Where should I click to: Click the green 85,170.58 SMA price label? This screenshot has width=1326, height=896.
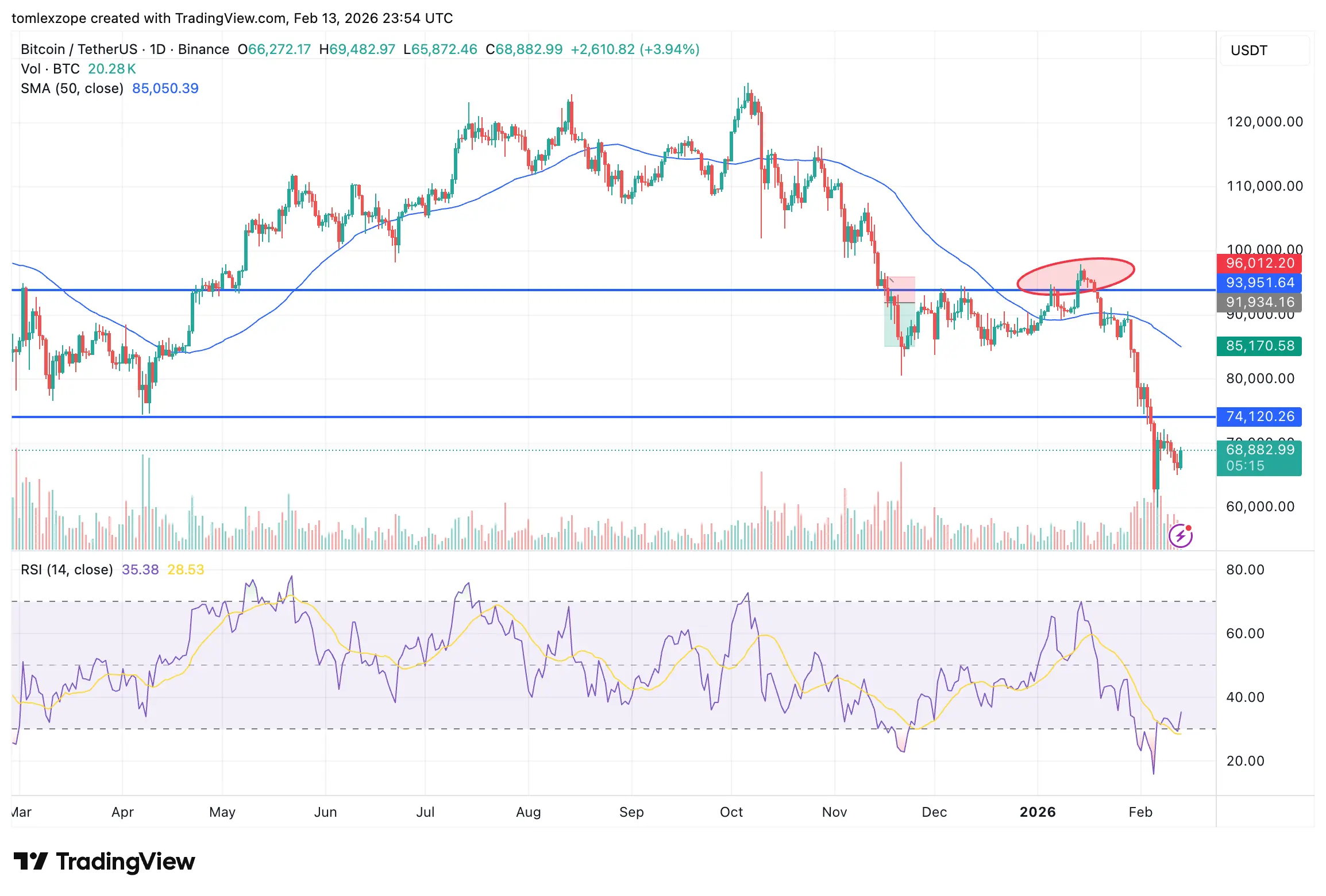(x=1259, y=346)
